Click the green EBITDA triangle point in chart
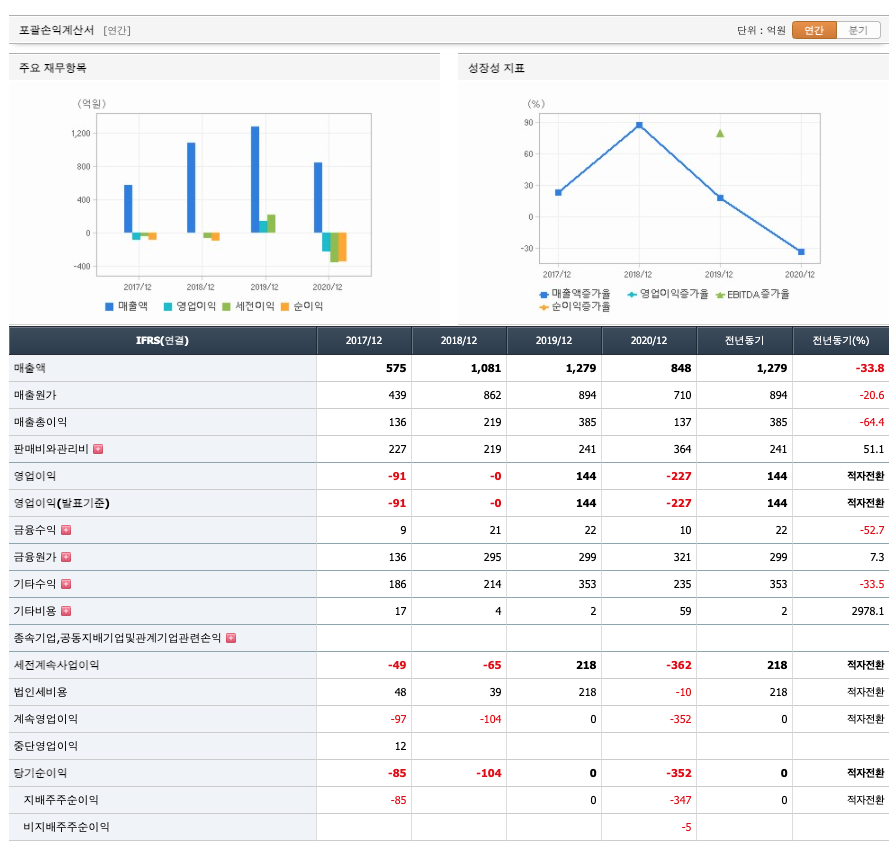 pos(720,133)
